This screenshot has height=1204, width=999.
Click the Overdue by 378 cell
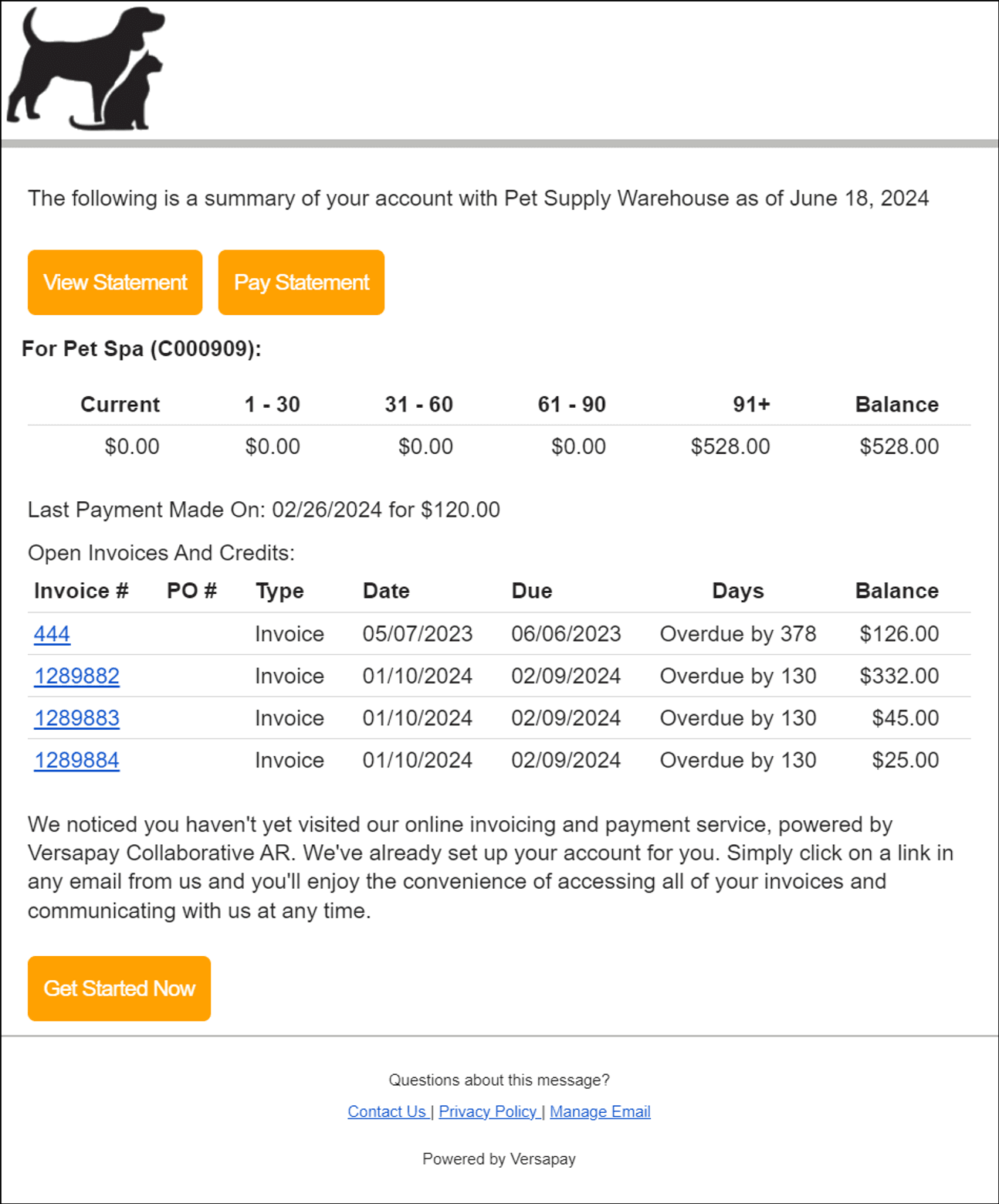tap(737, 634)
